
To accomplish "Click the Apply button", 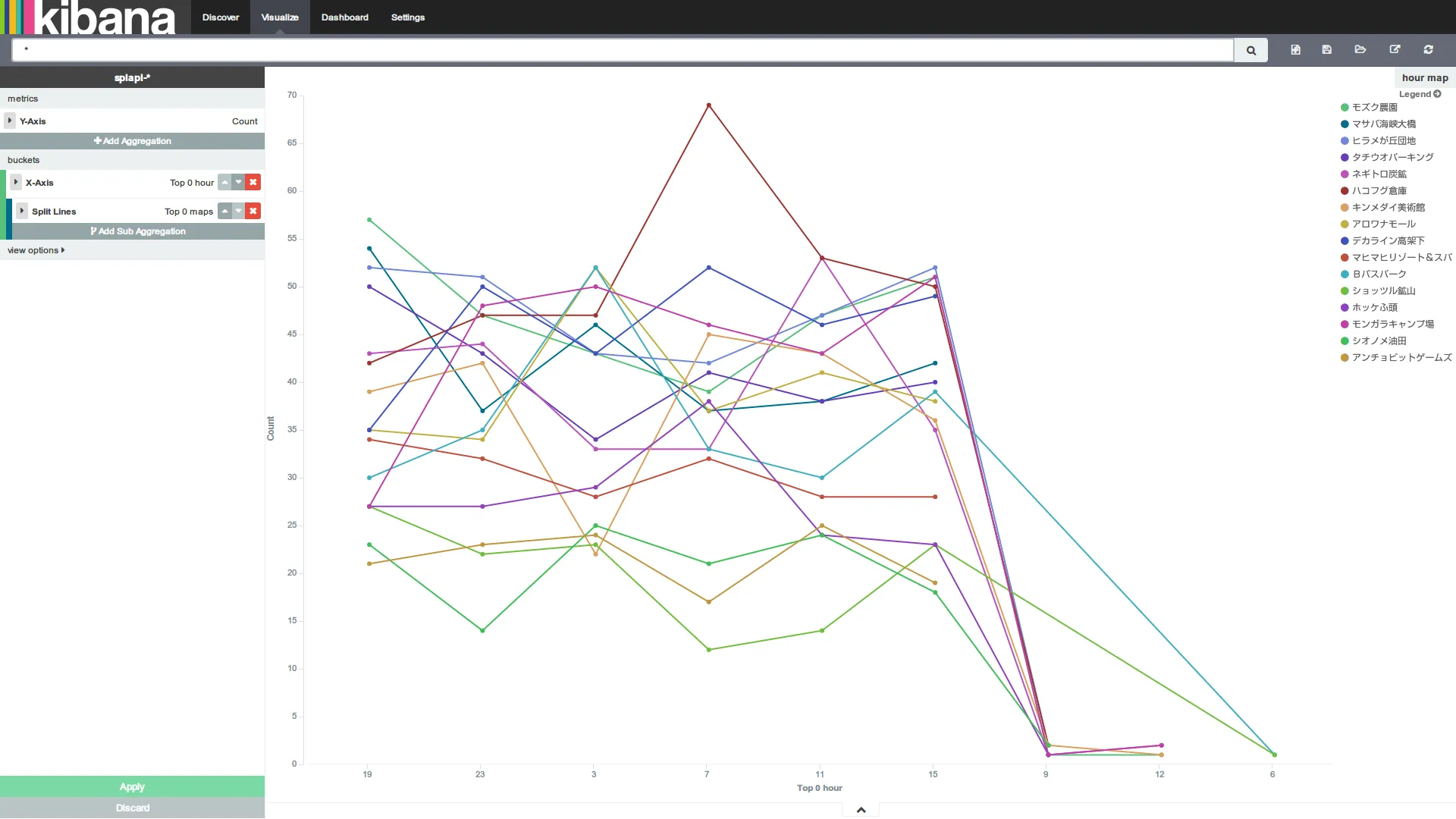I will [132, 786].
